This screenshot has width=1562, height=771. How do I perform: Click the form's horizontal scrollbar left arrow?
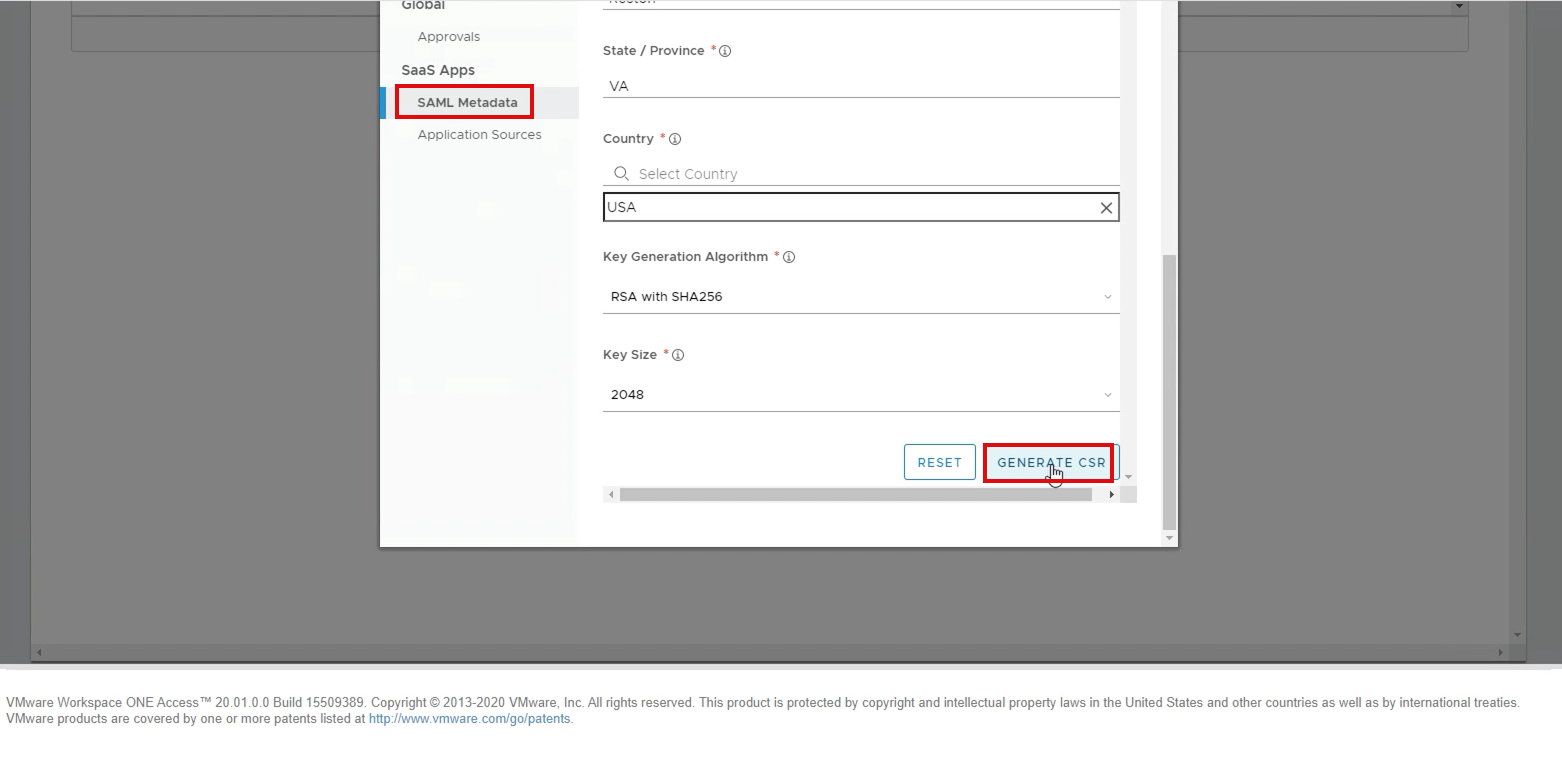click(x=610, y=495)
